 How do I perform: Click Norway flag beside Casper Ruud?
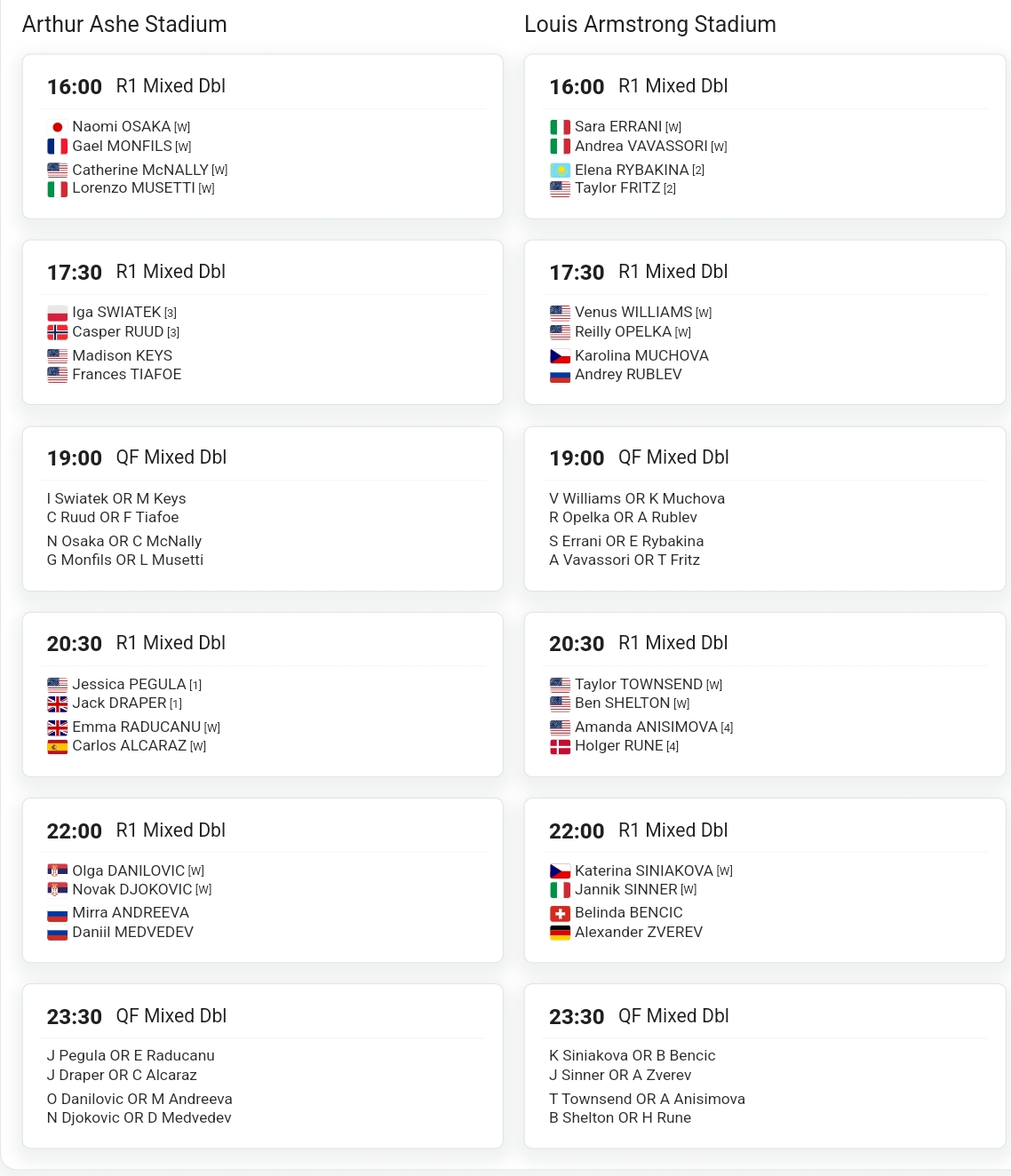(x=58, y=332)
